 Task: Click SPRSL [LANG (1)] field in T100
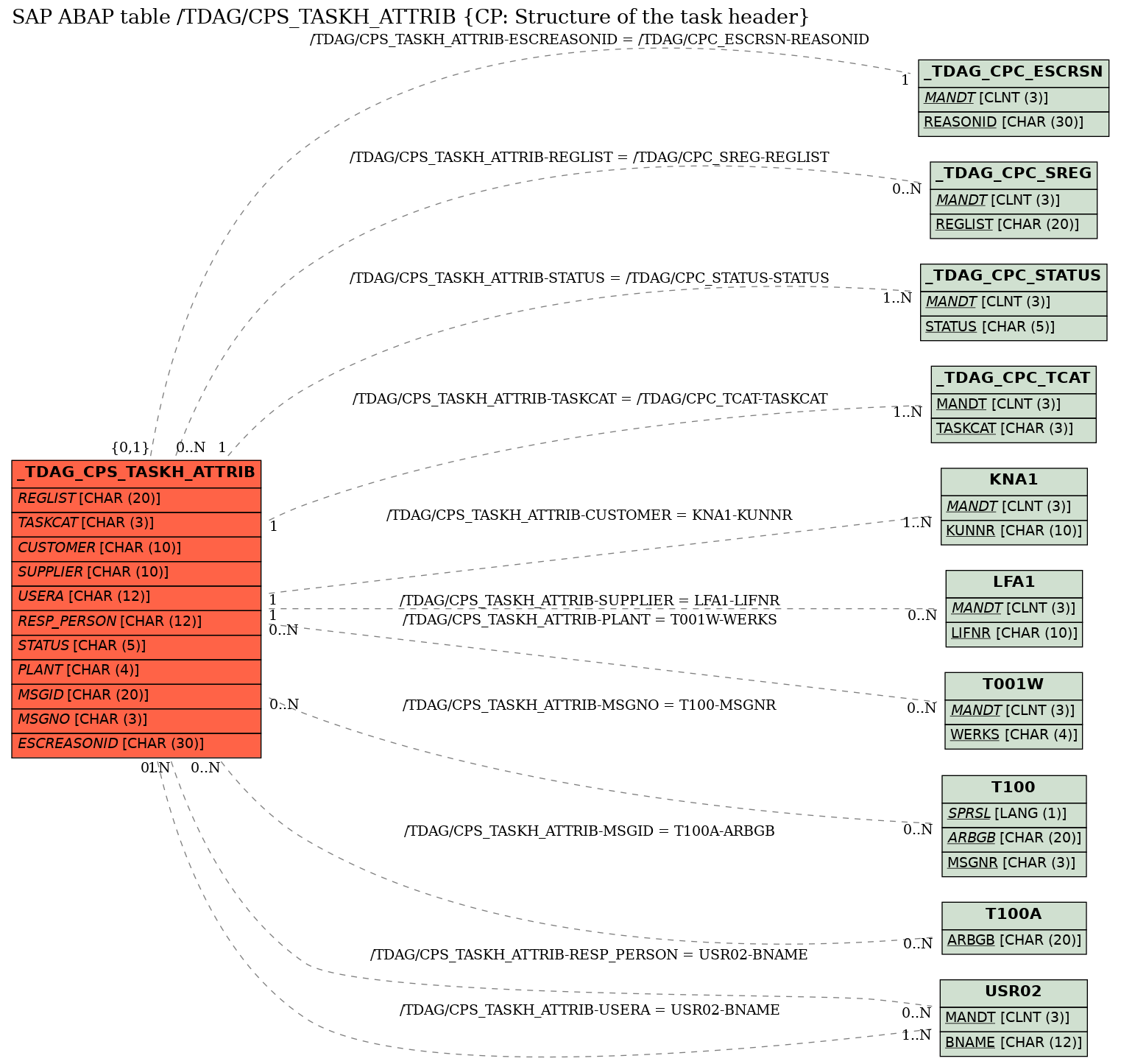click(1014, 814)
